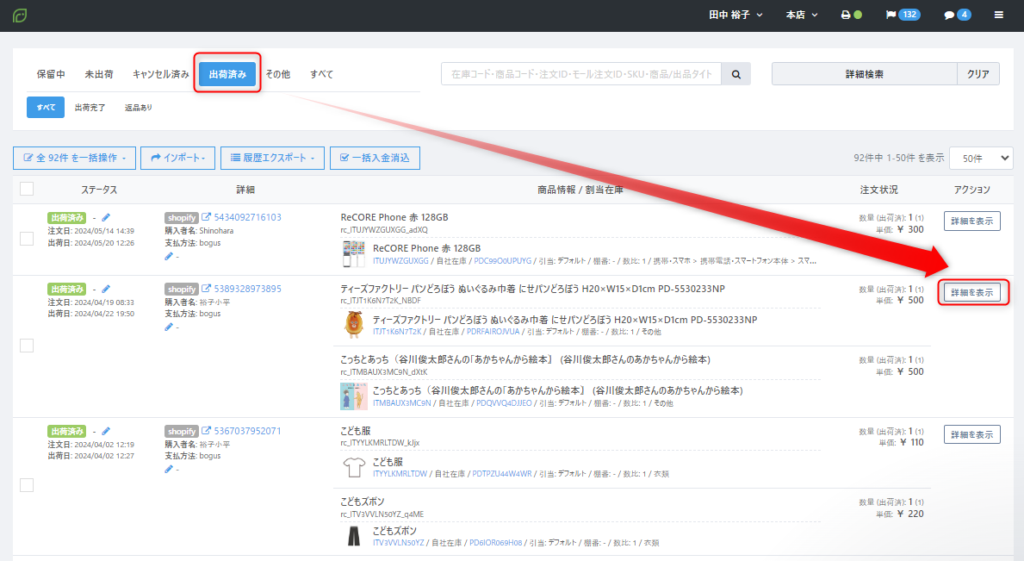
Task: Open order link 5434092716103
Action: [248, 217]
